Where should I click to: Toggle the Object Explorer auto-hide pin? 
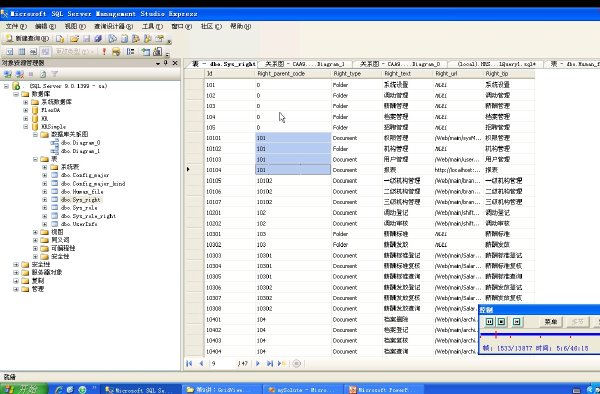tap(166, 63)
